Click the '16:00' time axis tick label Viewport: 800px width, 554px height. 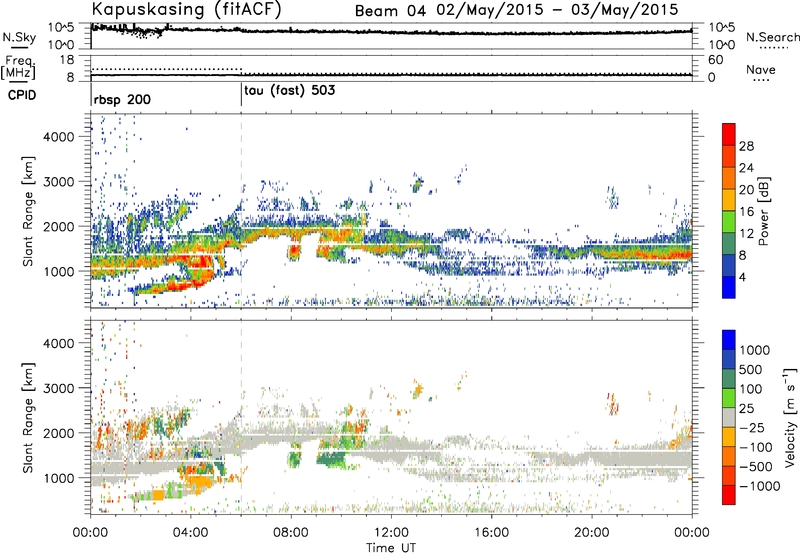click(491, 533)
